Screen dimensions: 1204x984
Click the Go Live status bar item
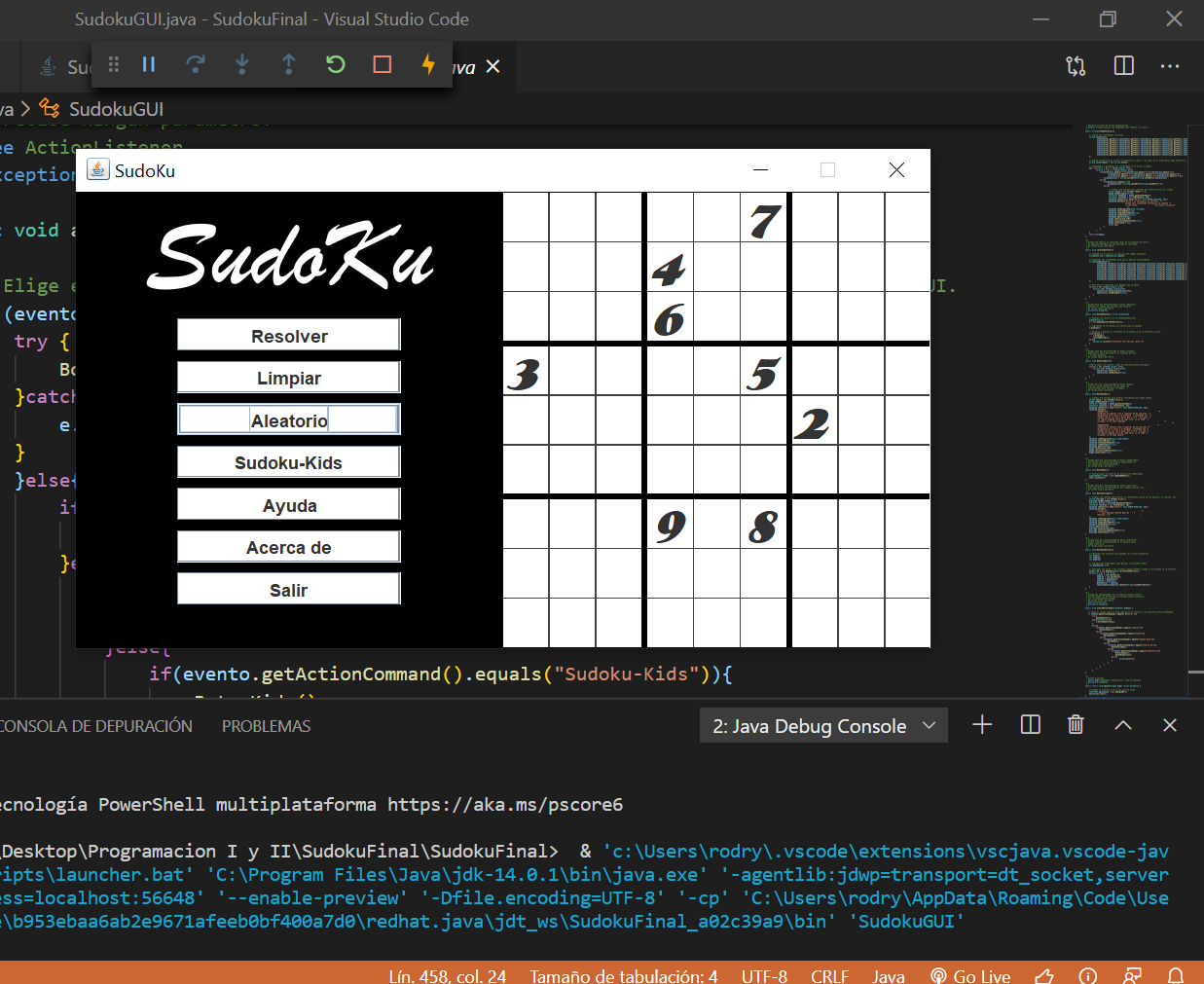click(970, 975)
